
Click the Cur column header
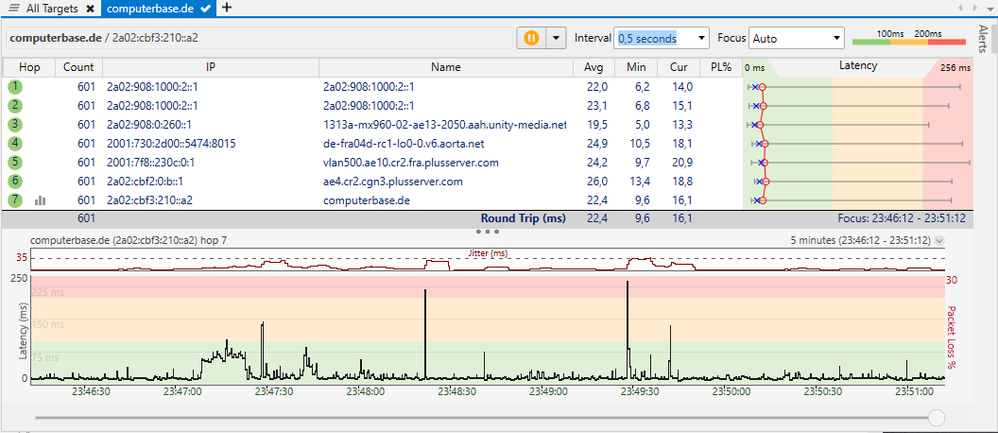tap(678, 67)
